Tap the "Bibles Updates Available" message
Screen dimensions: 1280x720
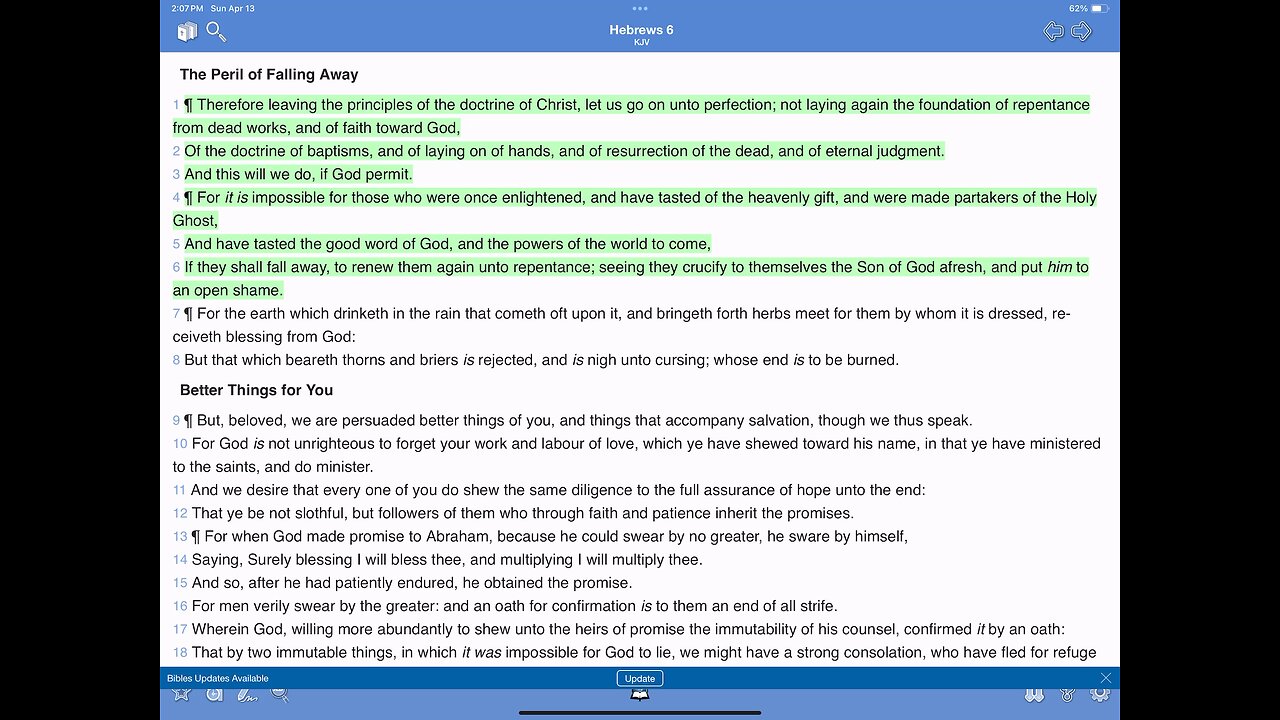[x=218, y=678]
